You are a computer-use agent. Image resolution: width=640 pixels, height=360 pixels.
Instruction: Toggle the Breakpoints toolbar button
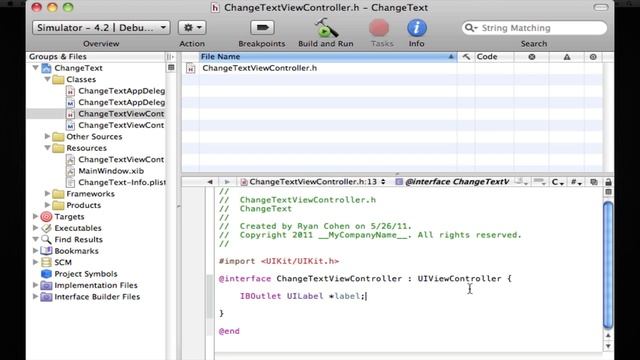point(262,27)
